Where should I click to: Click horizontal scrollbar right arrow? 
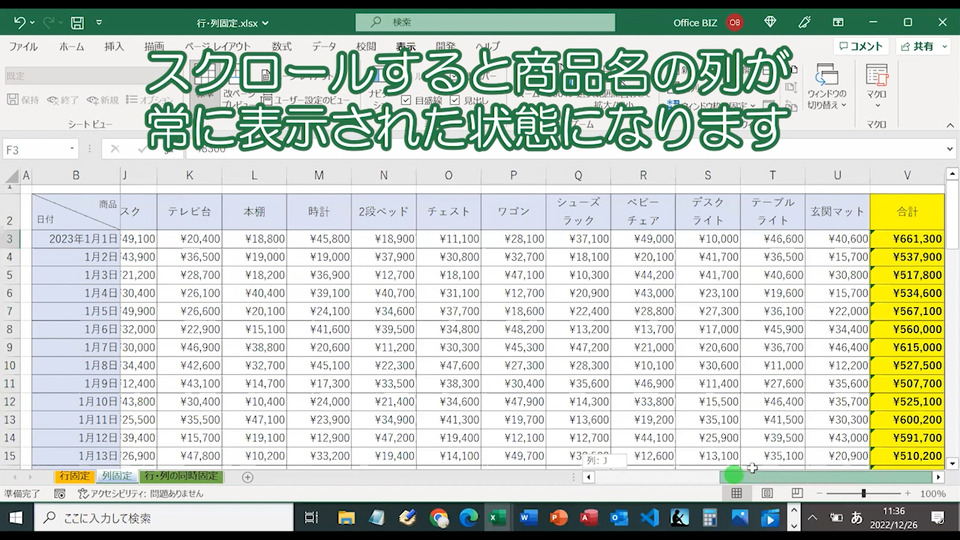[938, 477]
